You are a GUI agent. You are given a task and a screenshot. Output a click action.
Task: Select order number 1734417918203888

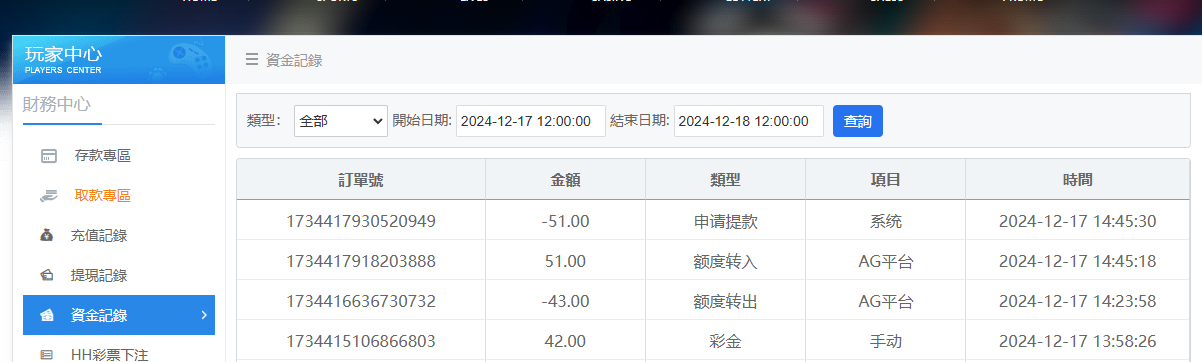coord(361,261)
